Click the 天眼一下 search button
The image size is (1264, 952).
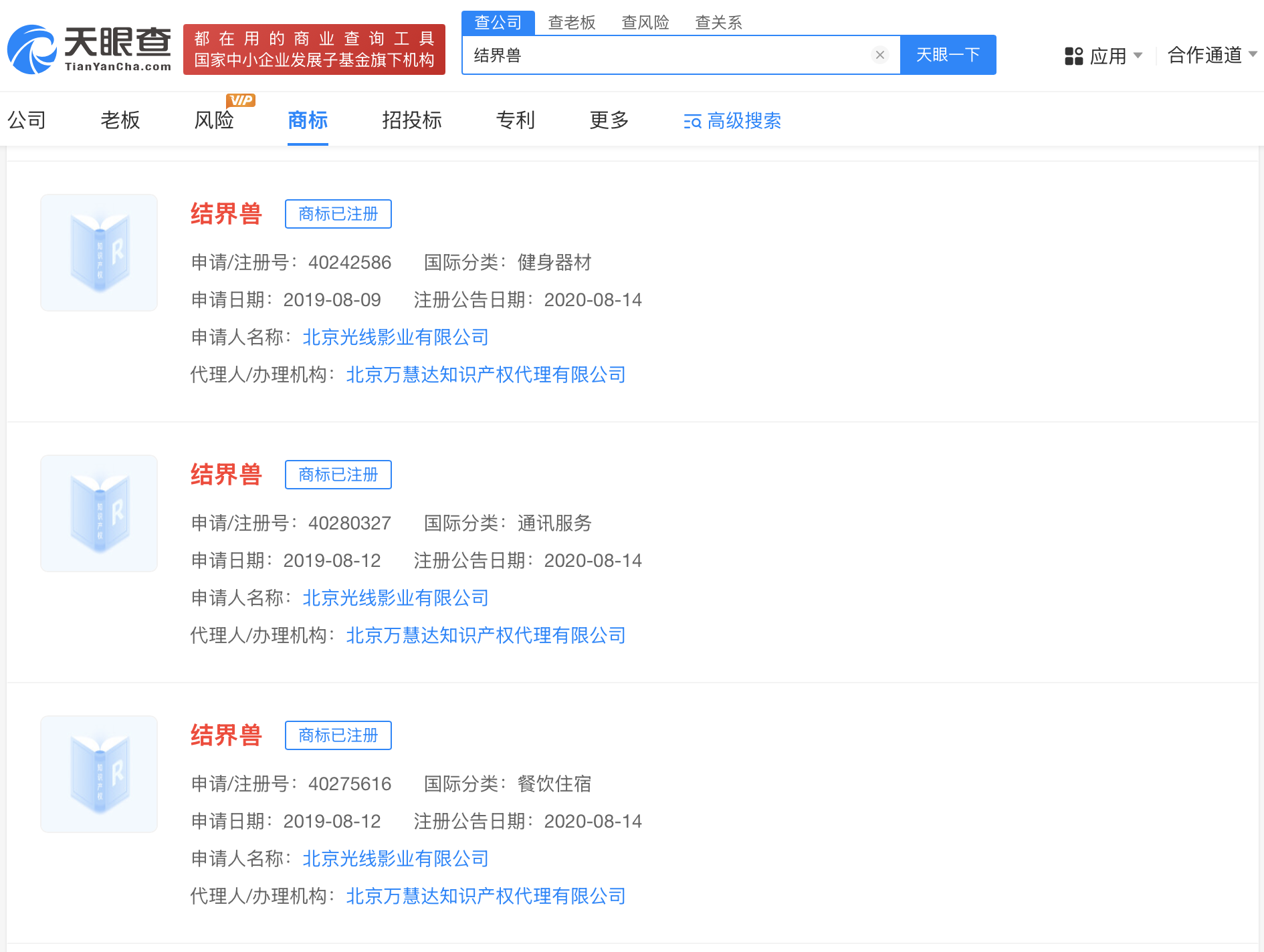pyautogui.click(x=948, y=55)
